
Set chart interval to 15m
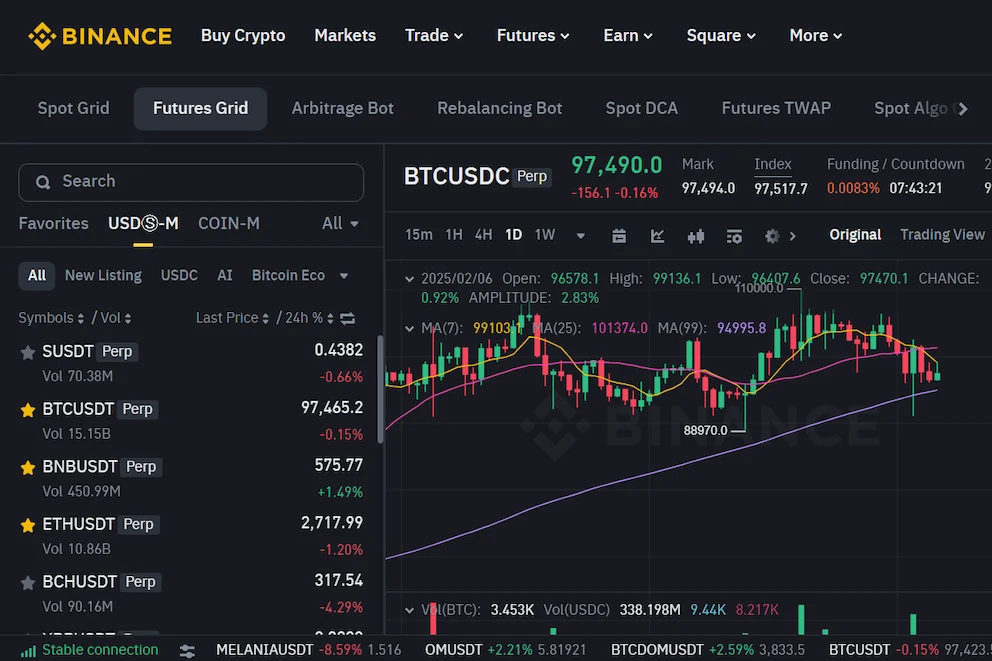(x=418, y=235)
